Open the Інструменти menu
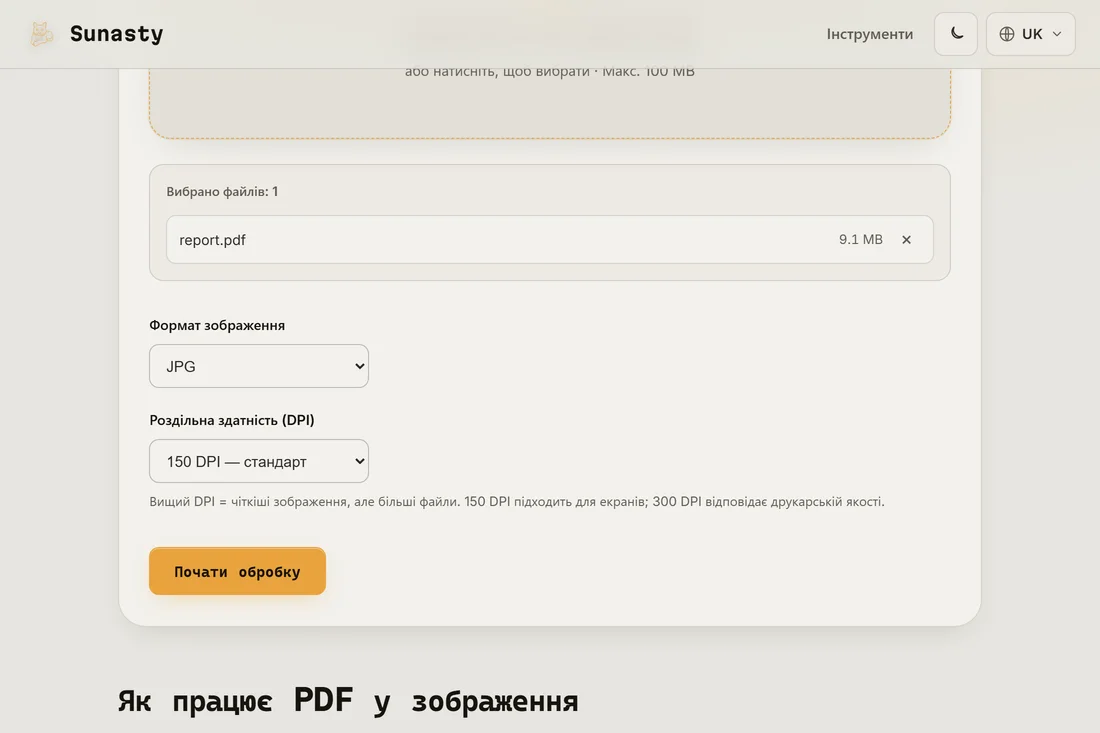The image size is (1100, 733). (869, 34)
